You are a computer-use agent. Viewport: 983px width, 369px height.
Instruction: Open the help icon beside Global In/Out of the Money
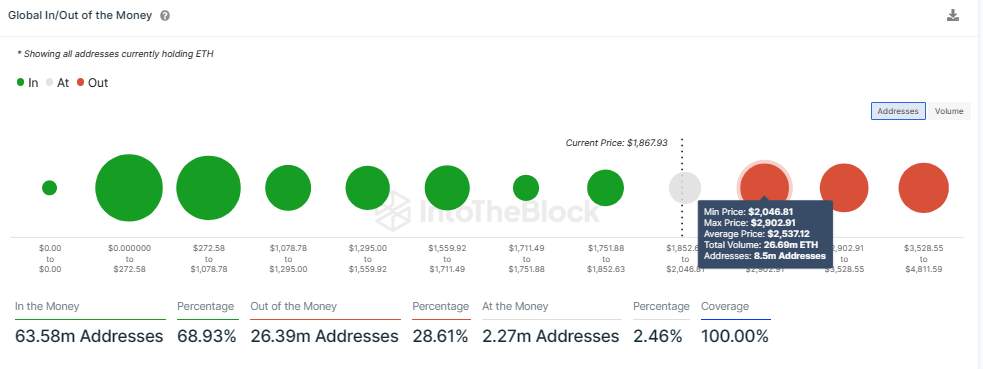tap(165, 16)
